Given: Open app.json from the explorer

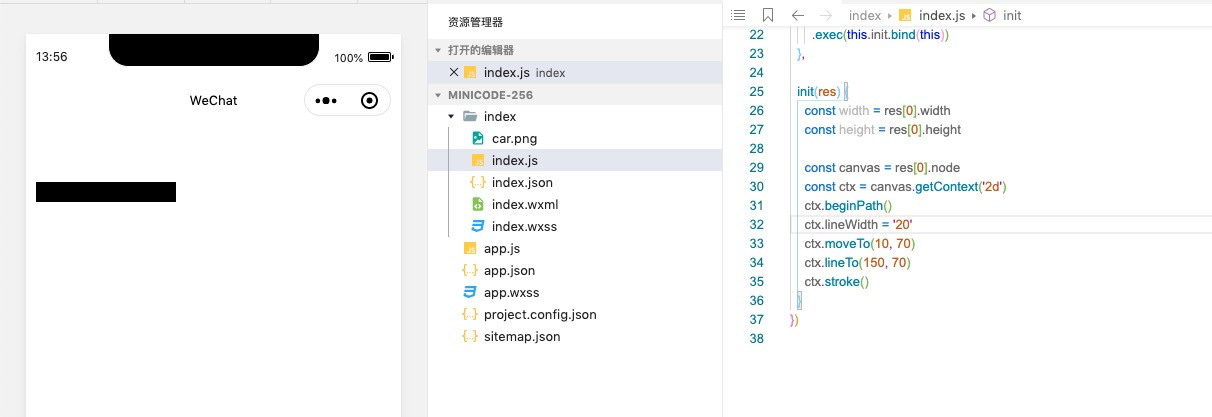Looking at the screenshot, I should 509,270.
